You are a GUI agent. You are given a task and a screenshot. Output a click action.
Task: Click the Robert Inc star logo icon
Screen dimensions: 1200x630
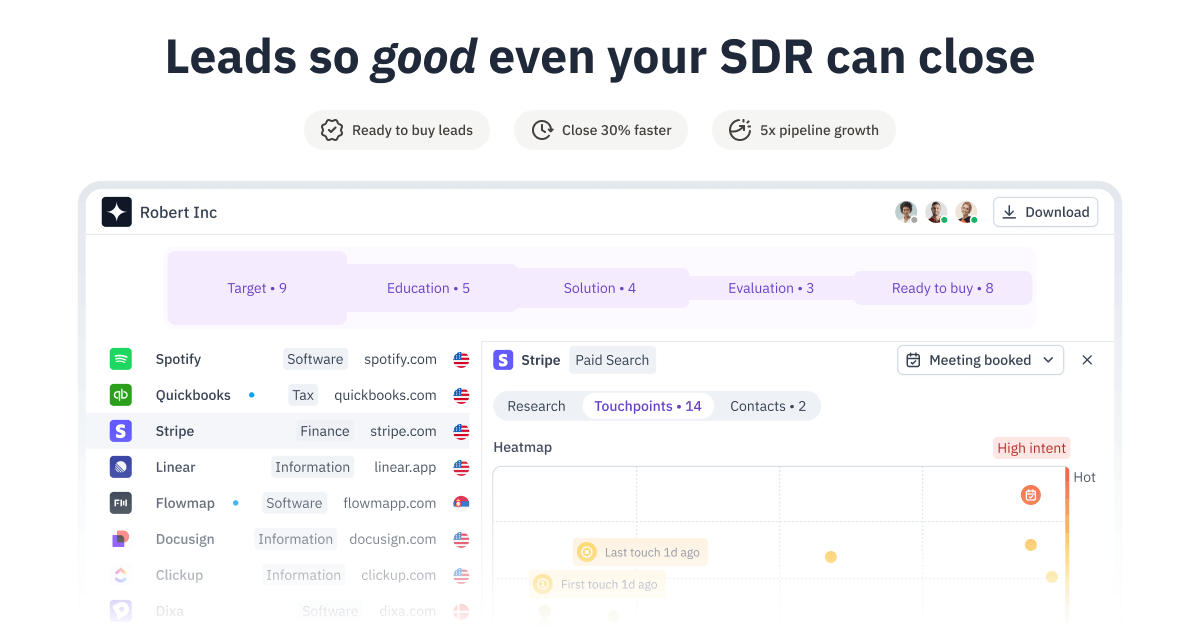pos(116,212)
